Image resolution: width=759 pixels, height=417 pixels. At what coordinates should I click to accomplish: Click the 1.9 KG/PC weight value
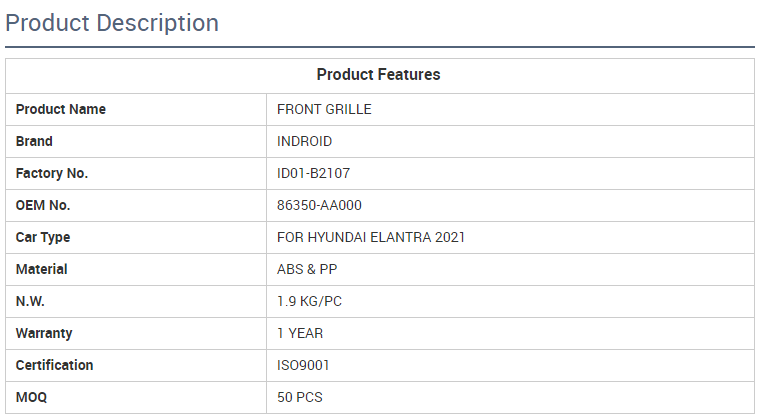click(x=310, y=301)
